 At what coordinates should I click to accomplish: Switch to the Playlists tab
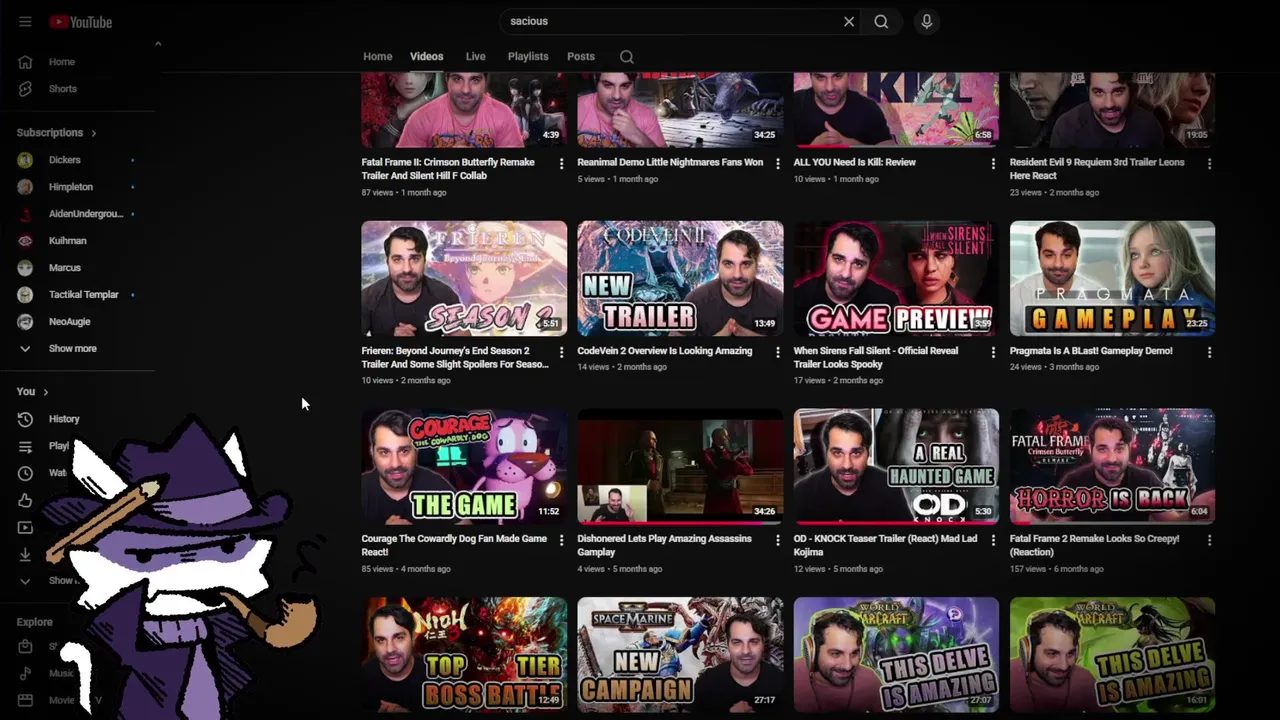pos(528,57)
